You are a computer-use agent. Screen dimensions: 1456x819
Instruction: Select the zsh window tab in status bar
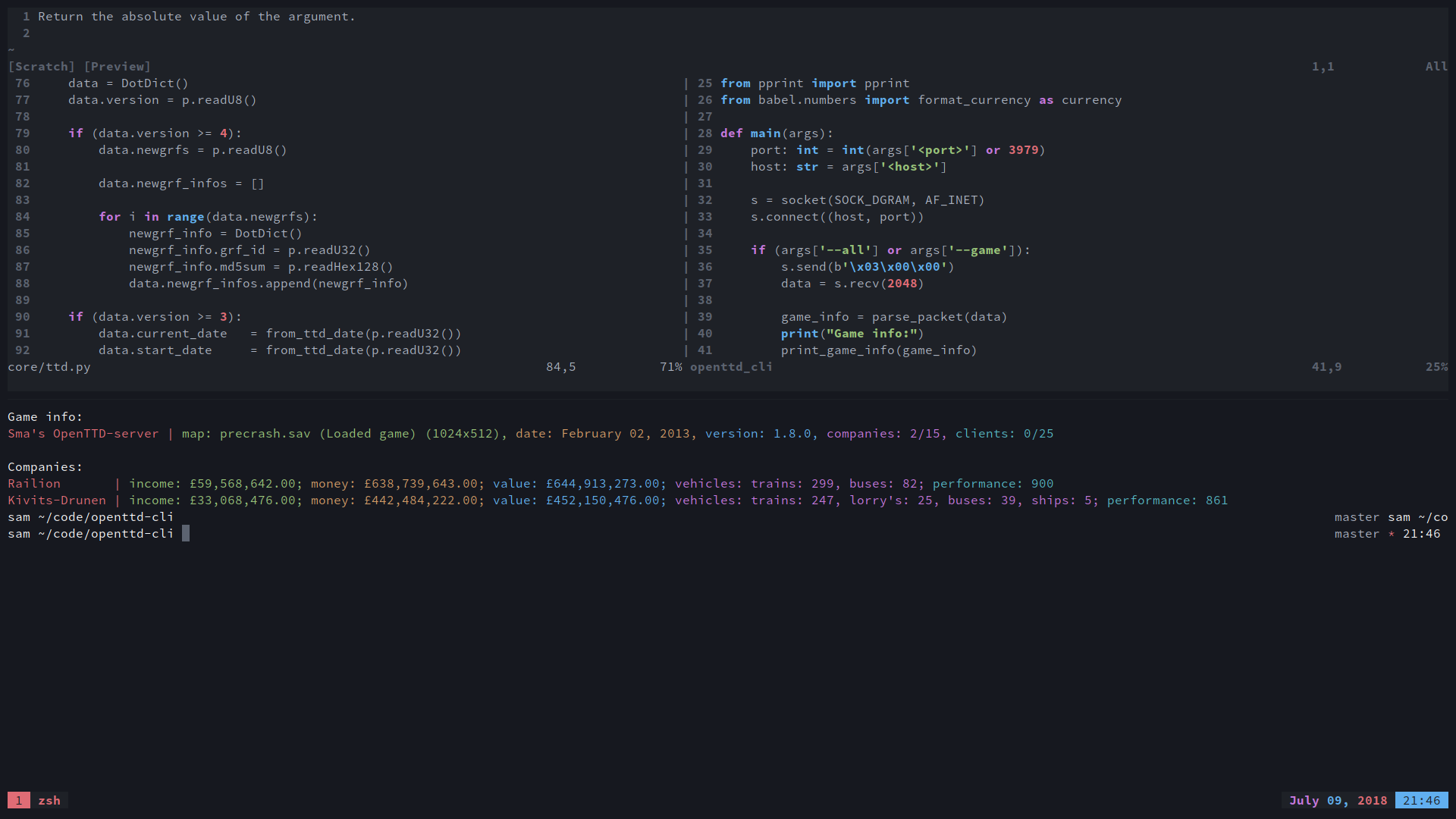click(x=49, y=800)
